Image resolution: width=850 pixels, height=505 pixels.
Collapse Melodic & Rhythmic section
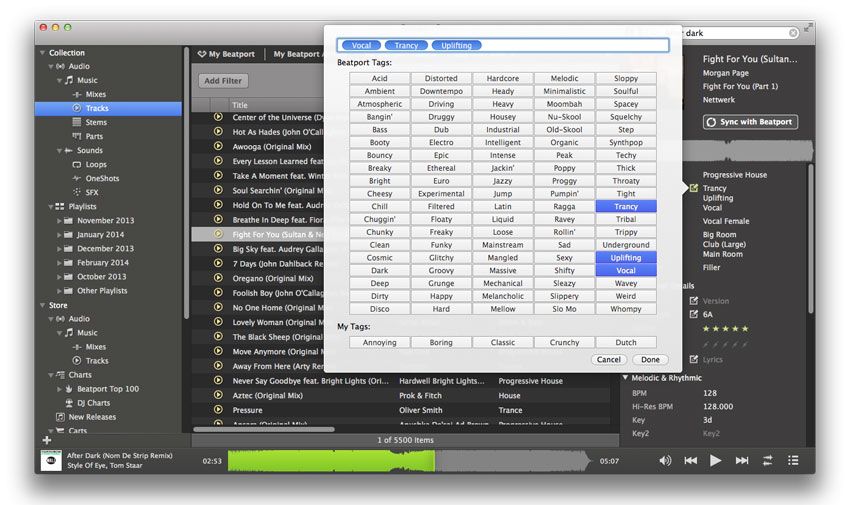pos(626,378)
